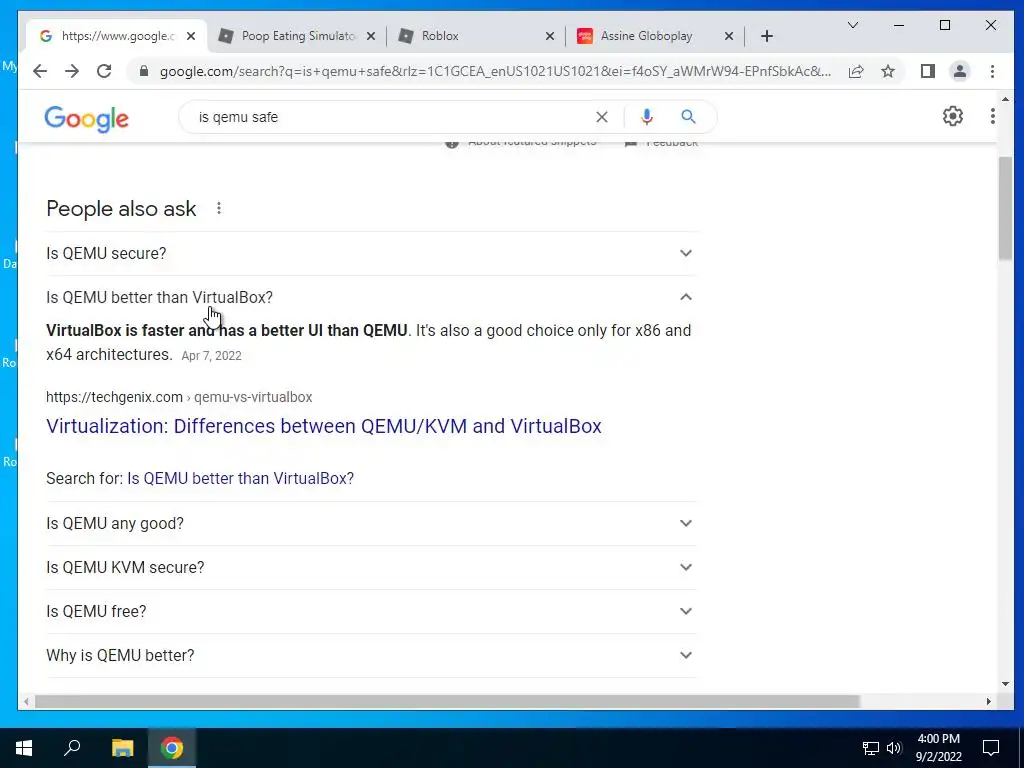Click the horizontal scrollbar thumb

tap(447, 701)
